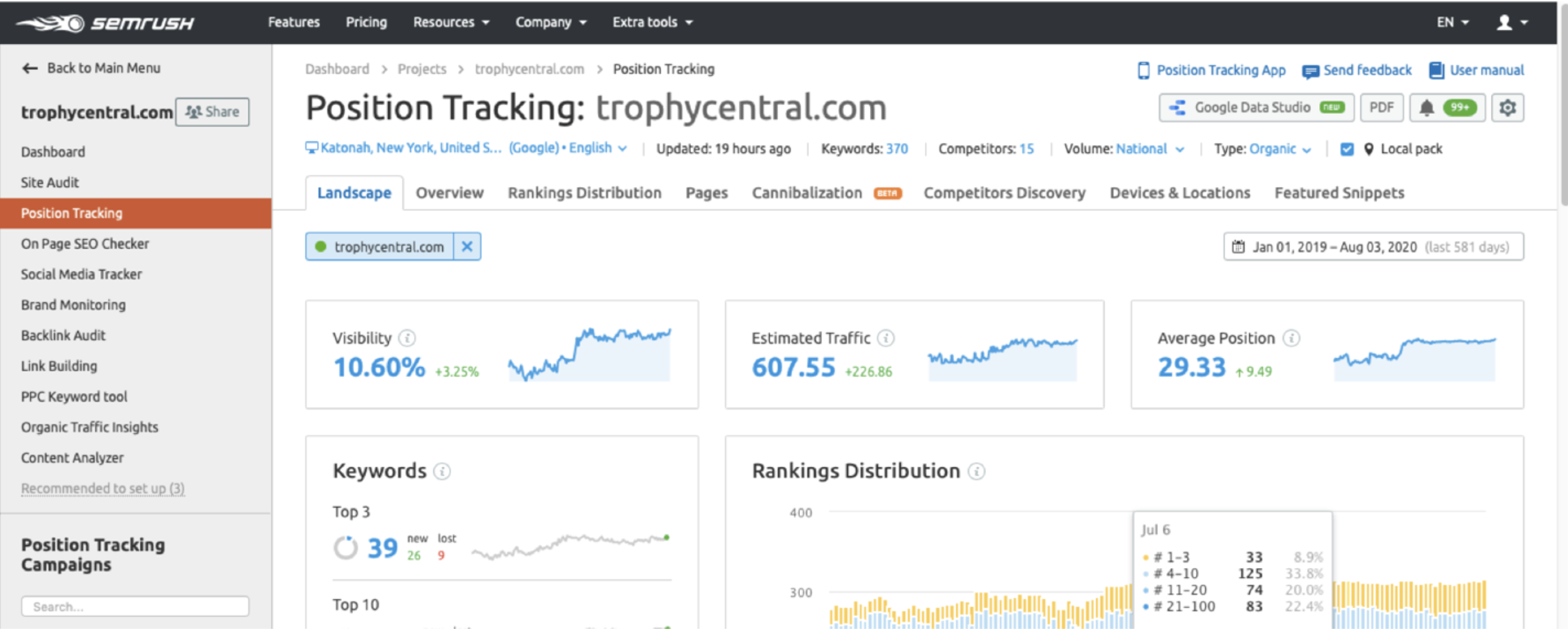
Task: Switch to the Overview tab
Action: (x=449, y=193)
